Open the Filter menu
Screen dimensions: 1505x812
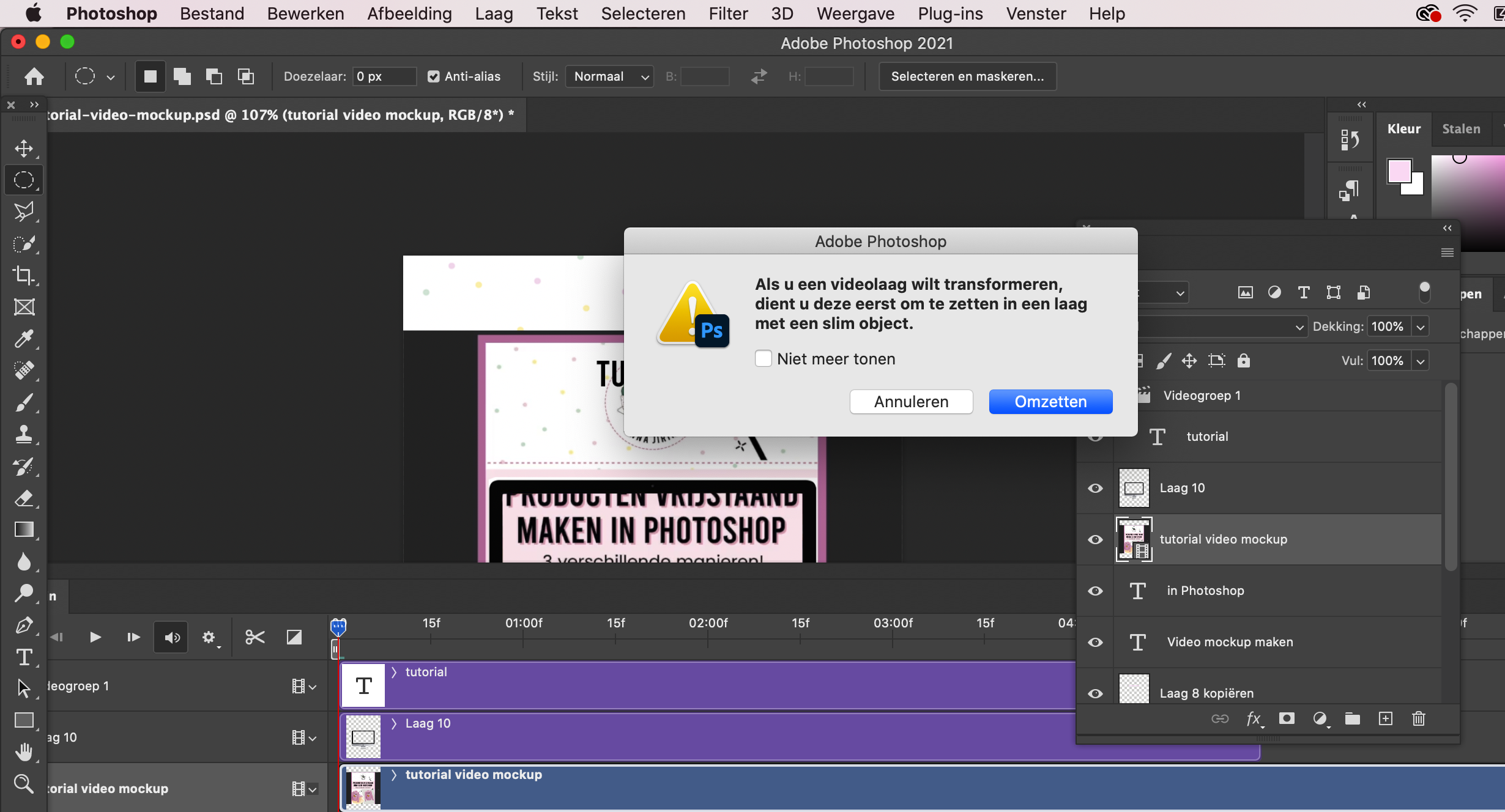(x=727, y=13)
